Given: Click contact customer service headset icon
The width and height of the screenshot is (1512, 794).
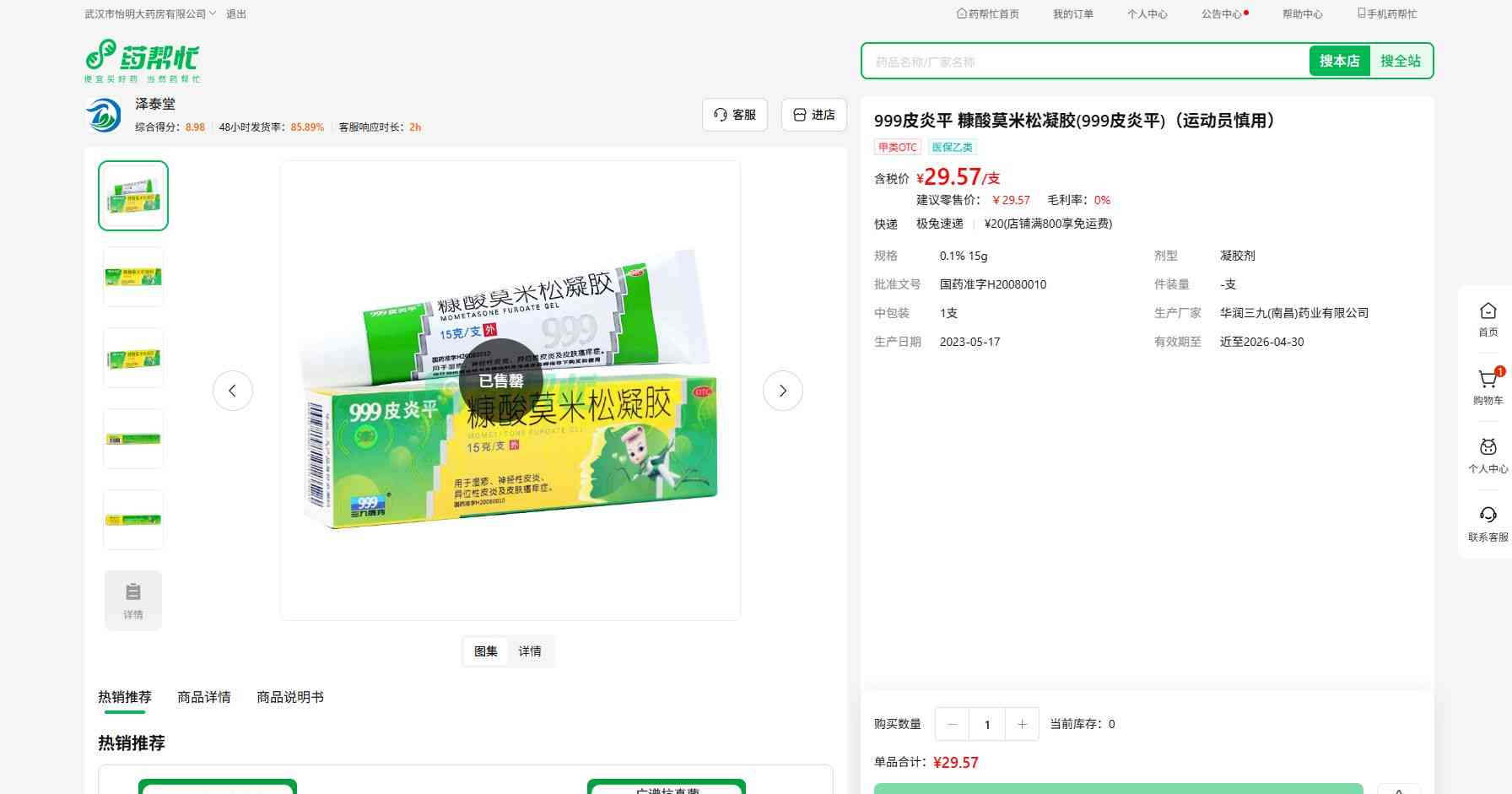Looking at the screenshot, I should [x=1488, y=516].
